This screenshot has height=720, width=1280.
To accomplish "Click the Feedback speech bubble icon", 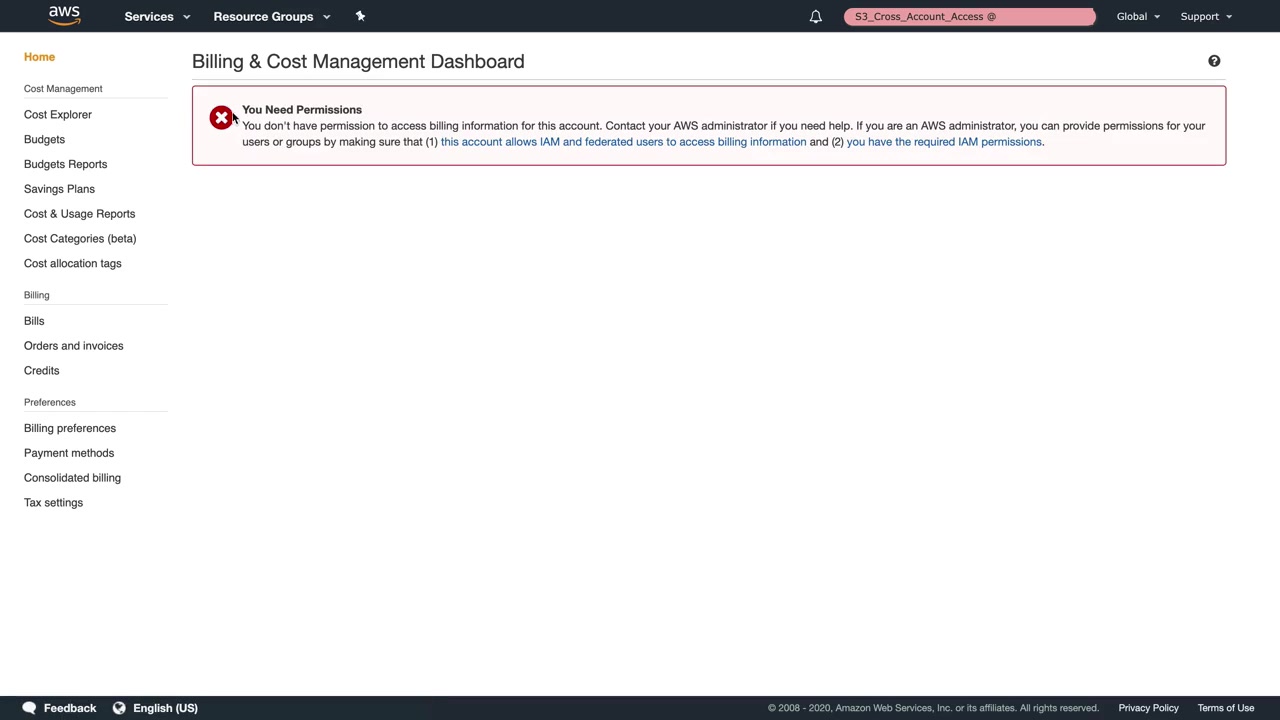I will 29,708.
